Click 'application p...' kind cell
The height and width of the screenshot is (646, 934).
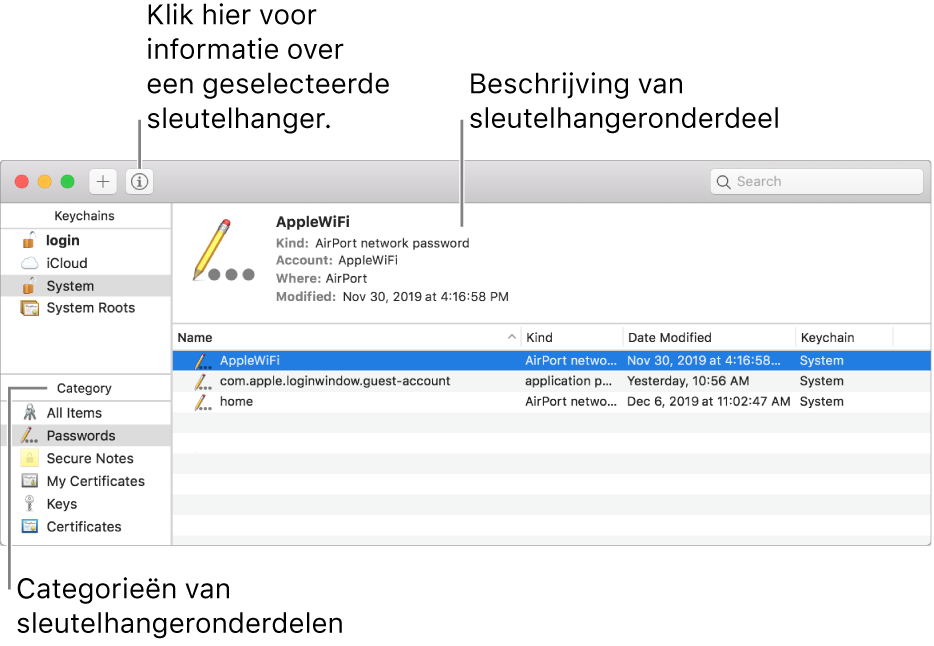pyautogui.click(x=568, y=381)
